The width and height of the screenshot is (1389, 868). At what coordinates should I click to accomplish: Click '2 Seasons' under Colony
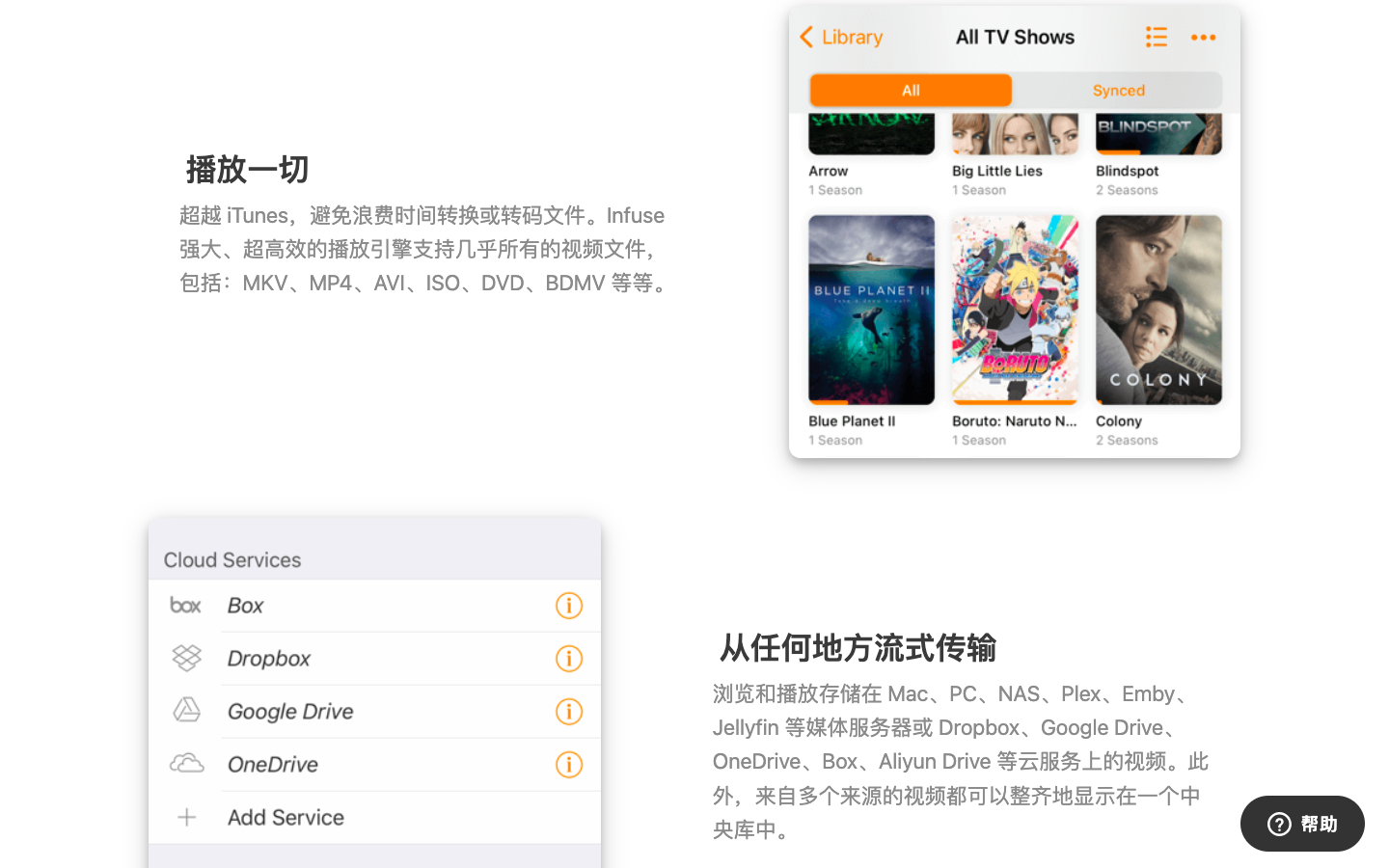[1127, 440]
